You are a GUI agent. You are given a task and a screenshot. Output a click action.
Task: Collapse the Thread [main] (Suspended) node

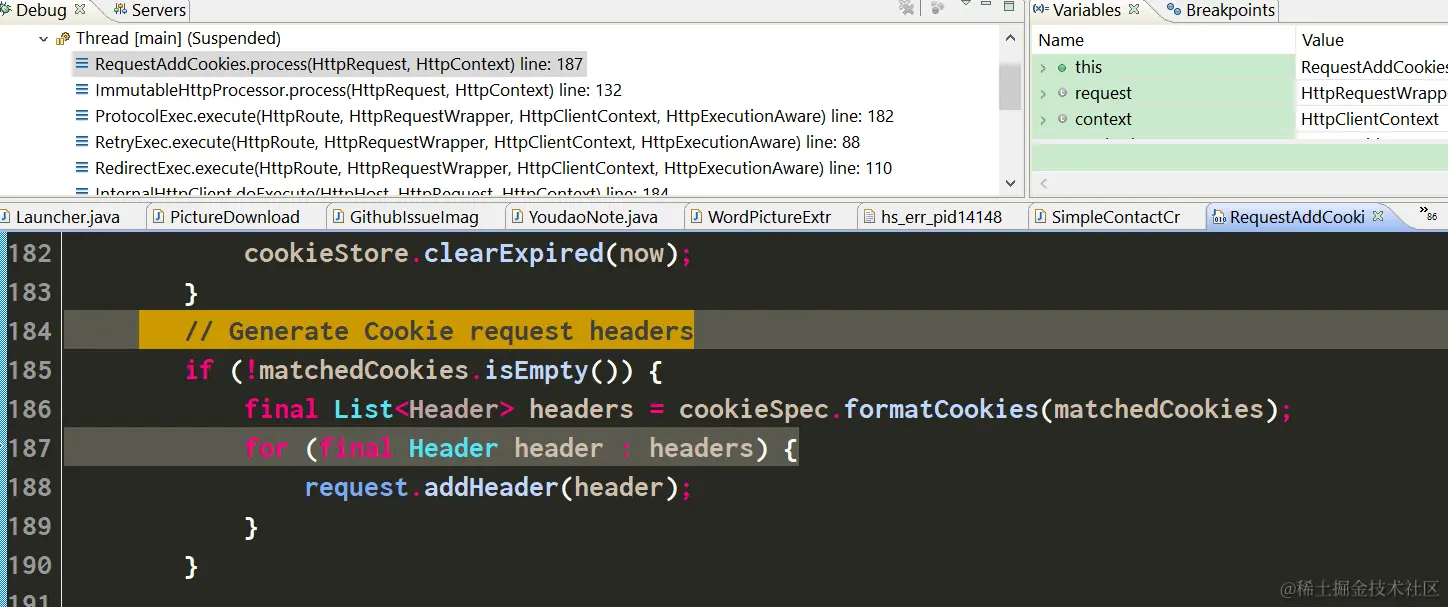click(x=43, y=39)
